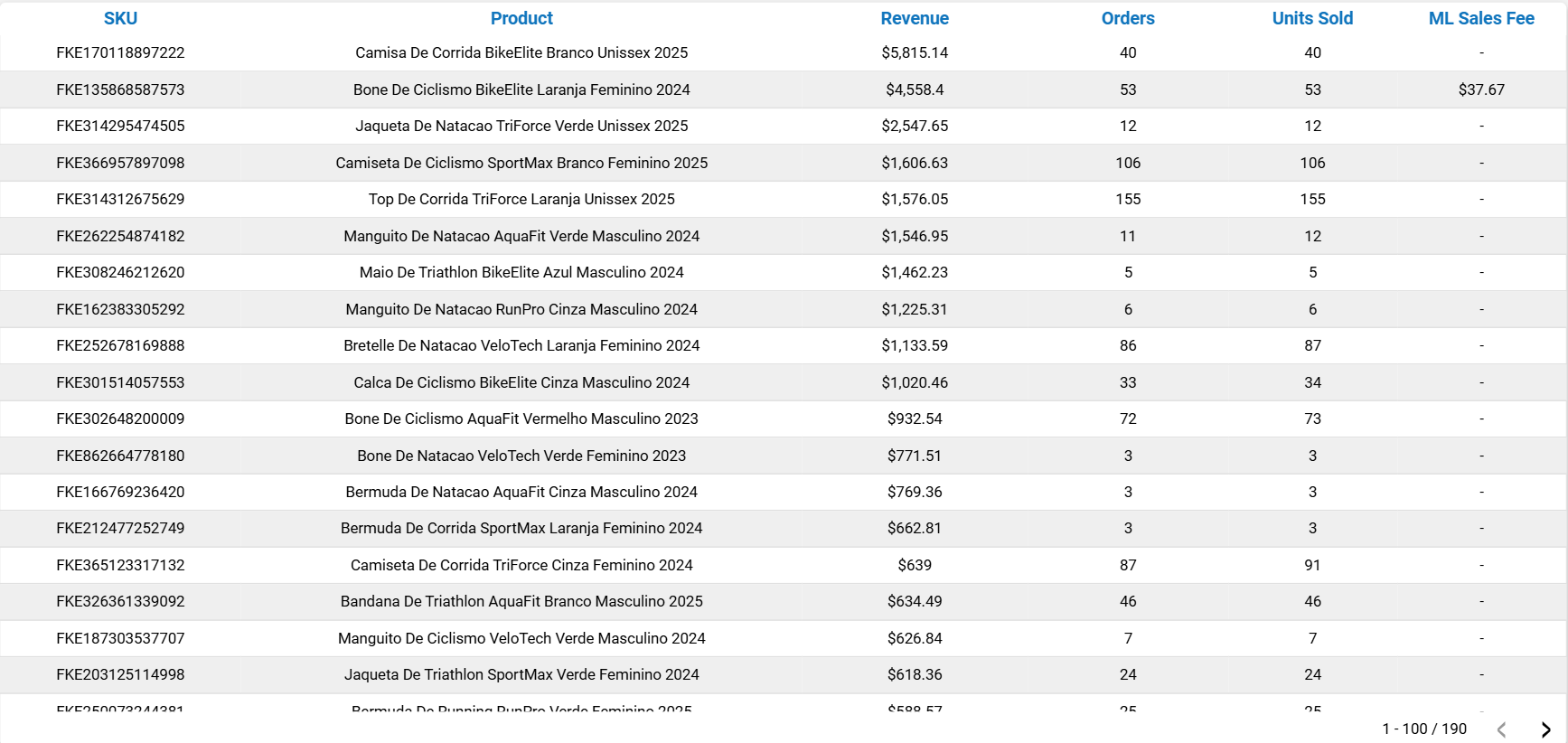Sort by the Units Sold header
This screenshot has width=1568, height=743.
pyautogui.click(x=1312, y=18)
